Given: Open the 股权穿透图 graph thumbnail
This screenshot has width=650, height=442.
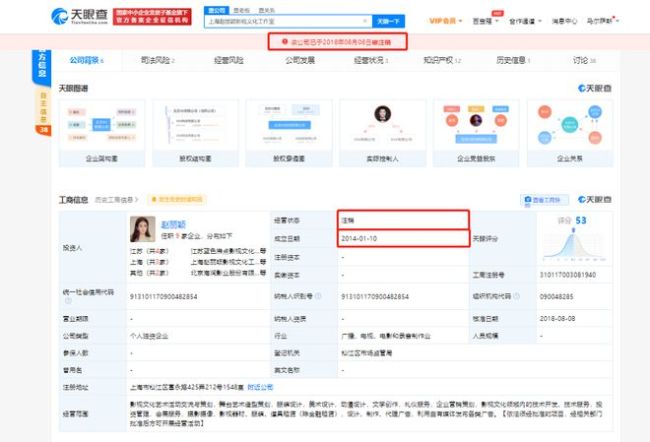Looking at the screenshot, I should [289, 133].
